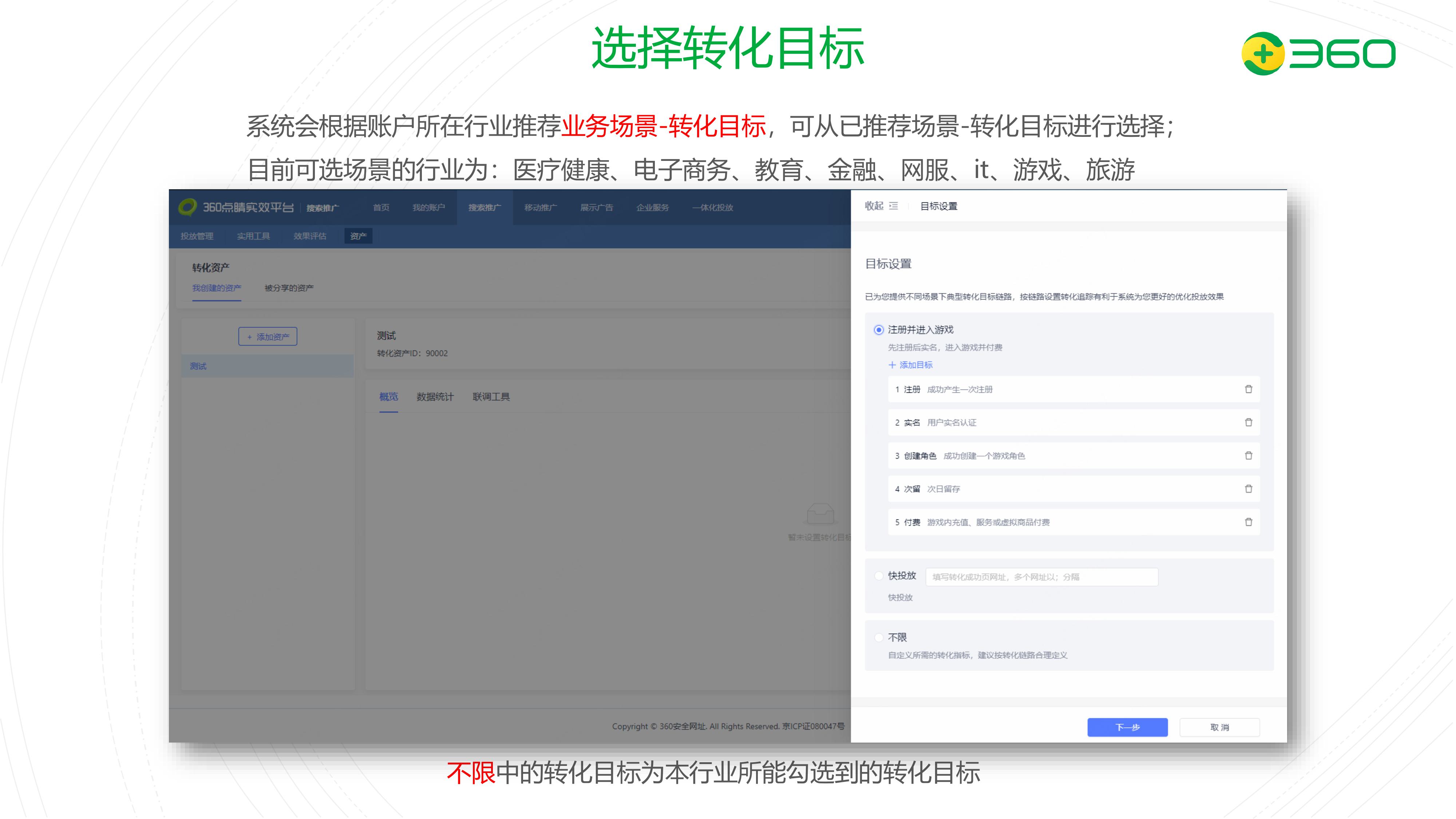Go to 资产 sub-navigation
Viewport: 1456px width, 819px height.
(358, 236)
